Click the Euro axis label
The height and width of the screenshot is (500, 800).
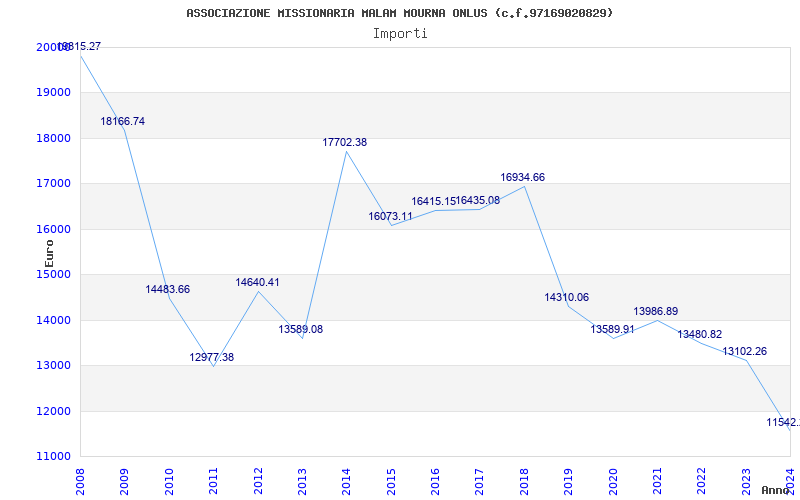(x=49, y=253)
